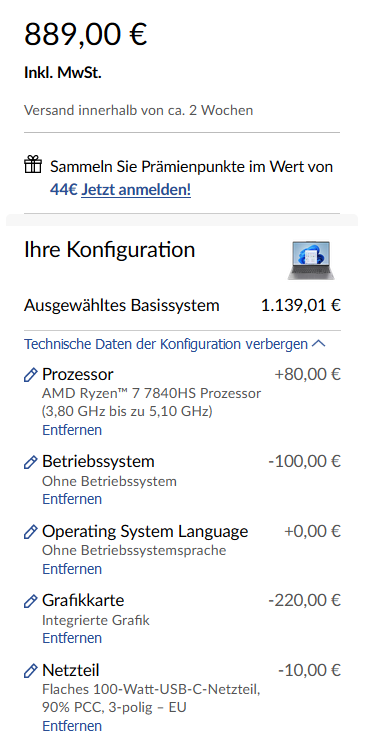Select the Prozessor configuration heading
Image resolution: width=371 pixels, height=754 pixels.
pyautogui.click(x=78, y=374)
